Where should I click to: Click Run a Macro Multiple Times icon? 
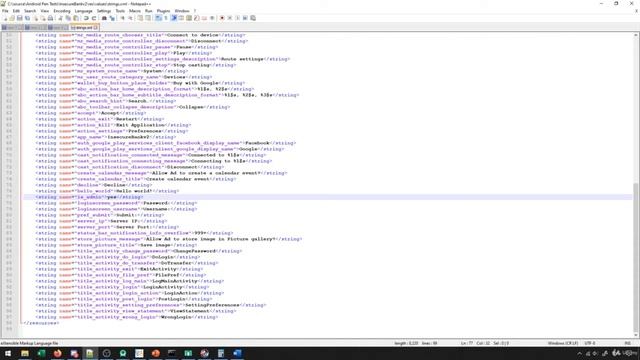click(245, 18)
